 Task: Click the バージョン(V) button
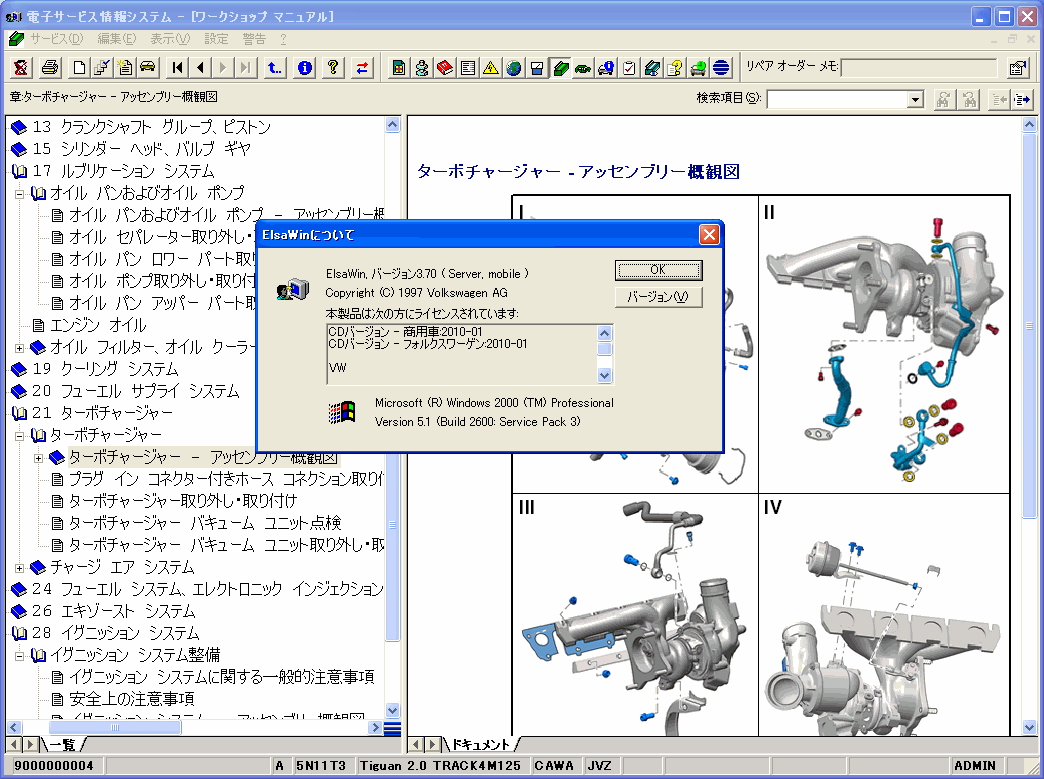658,297
